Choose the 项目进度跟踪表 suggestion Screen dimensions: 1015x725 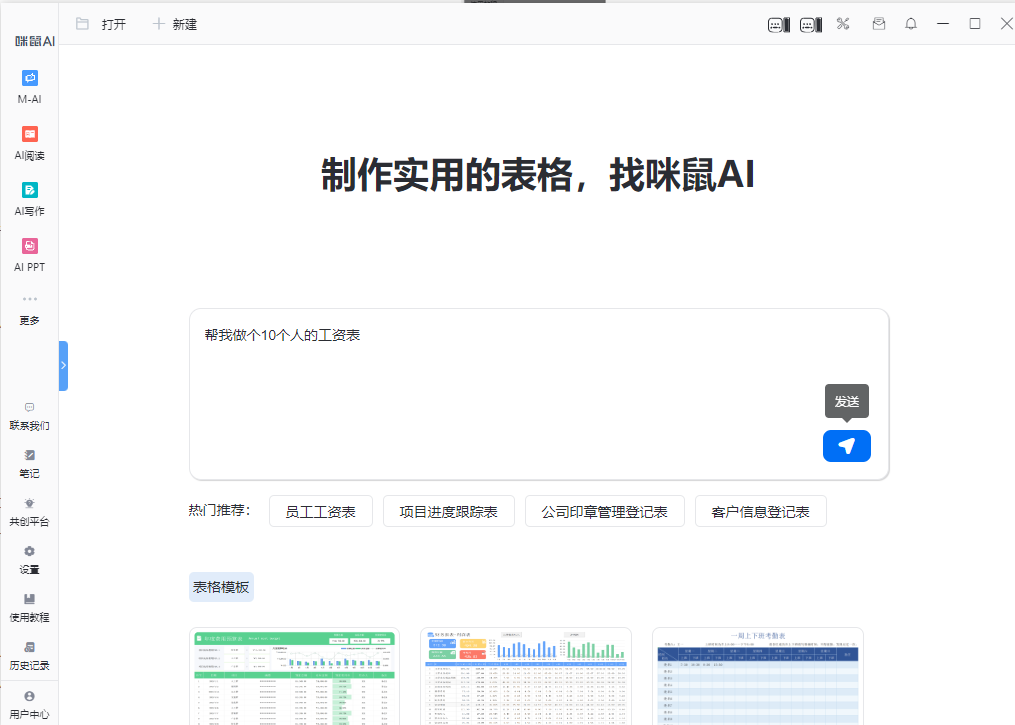coord(448,511)
